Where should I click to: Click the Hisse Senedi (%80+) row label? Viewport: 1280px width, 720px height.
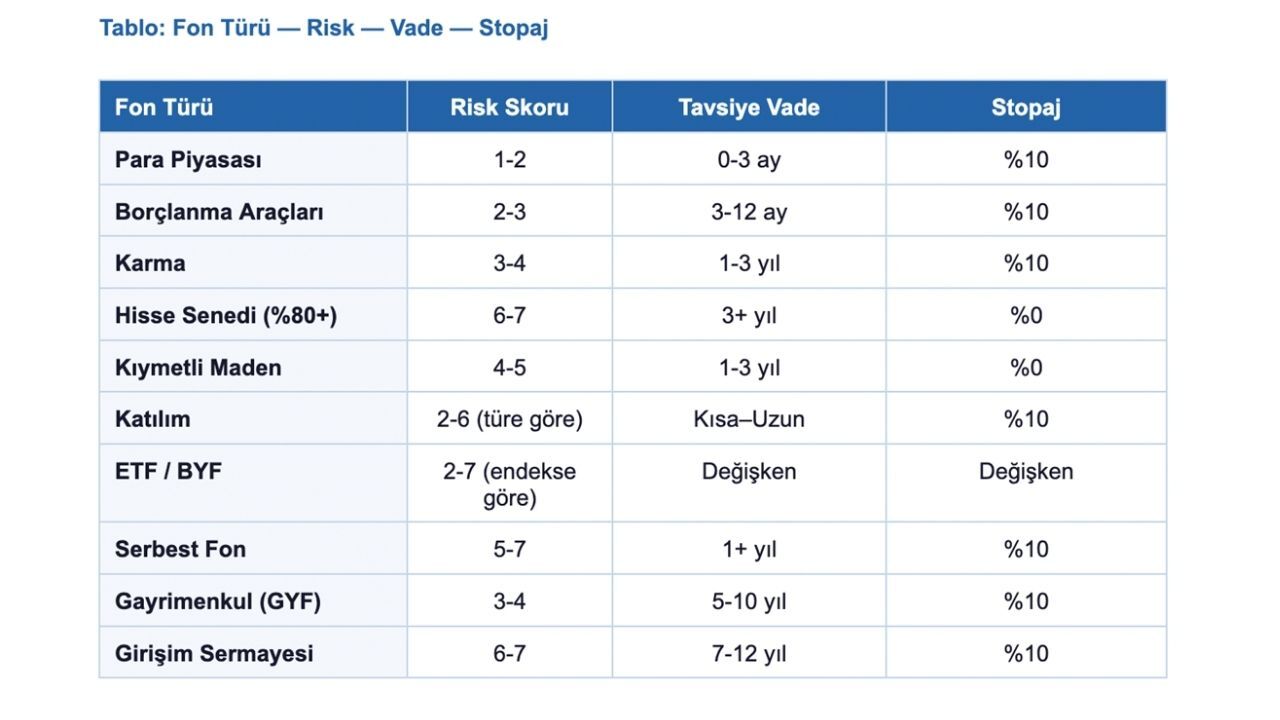tap(226, 316)
